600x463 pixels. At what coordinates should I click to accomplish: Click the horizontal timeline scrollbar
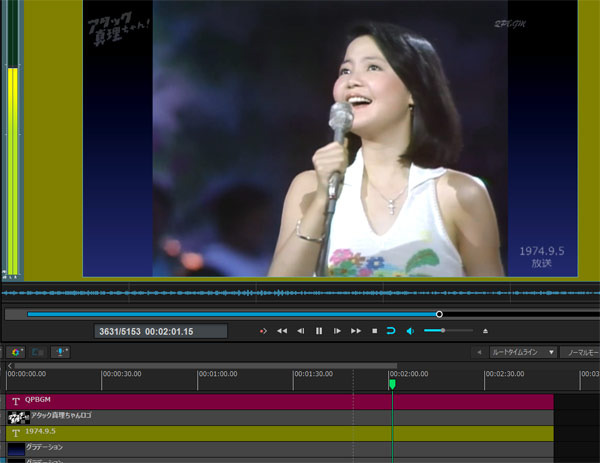coord(206,366)
